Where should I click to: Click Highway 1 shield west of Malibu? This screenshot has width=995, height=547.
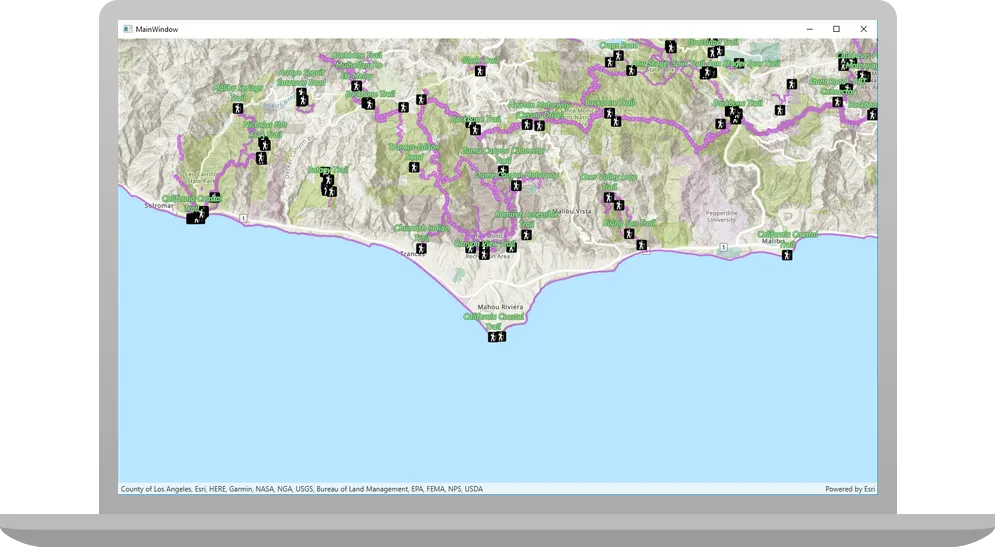click(x=723, y=247)
